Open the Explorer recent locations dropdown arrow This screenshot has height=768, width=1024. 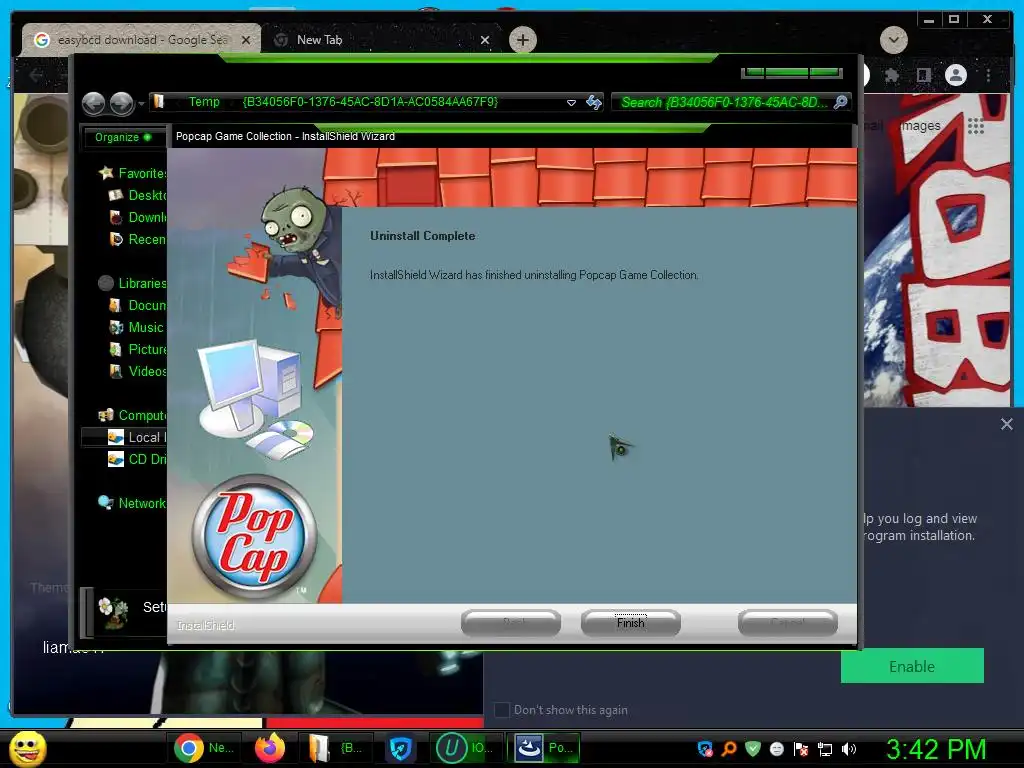[141, 103]
